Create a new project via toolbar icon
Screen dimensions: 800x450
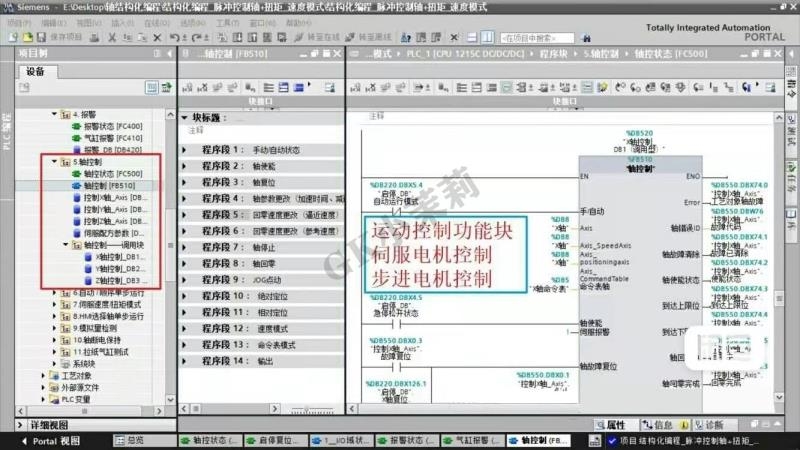tap(13, 37)
